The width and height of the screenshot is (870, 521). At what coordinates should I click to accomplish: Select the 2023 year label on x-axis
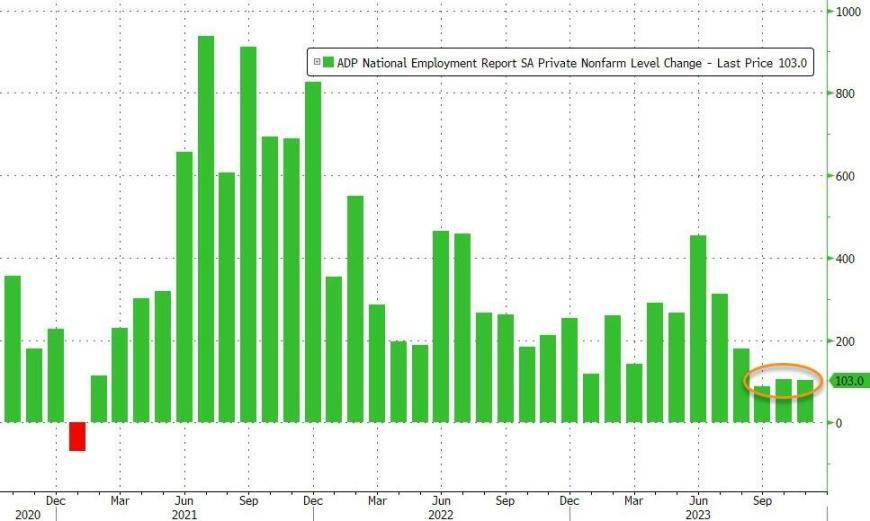point(697,513)
